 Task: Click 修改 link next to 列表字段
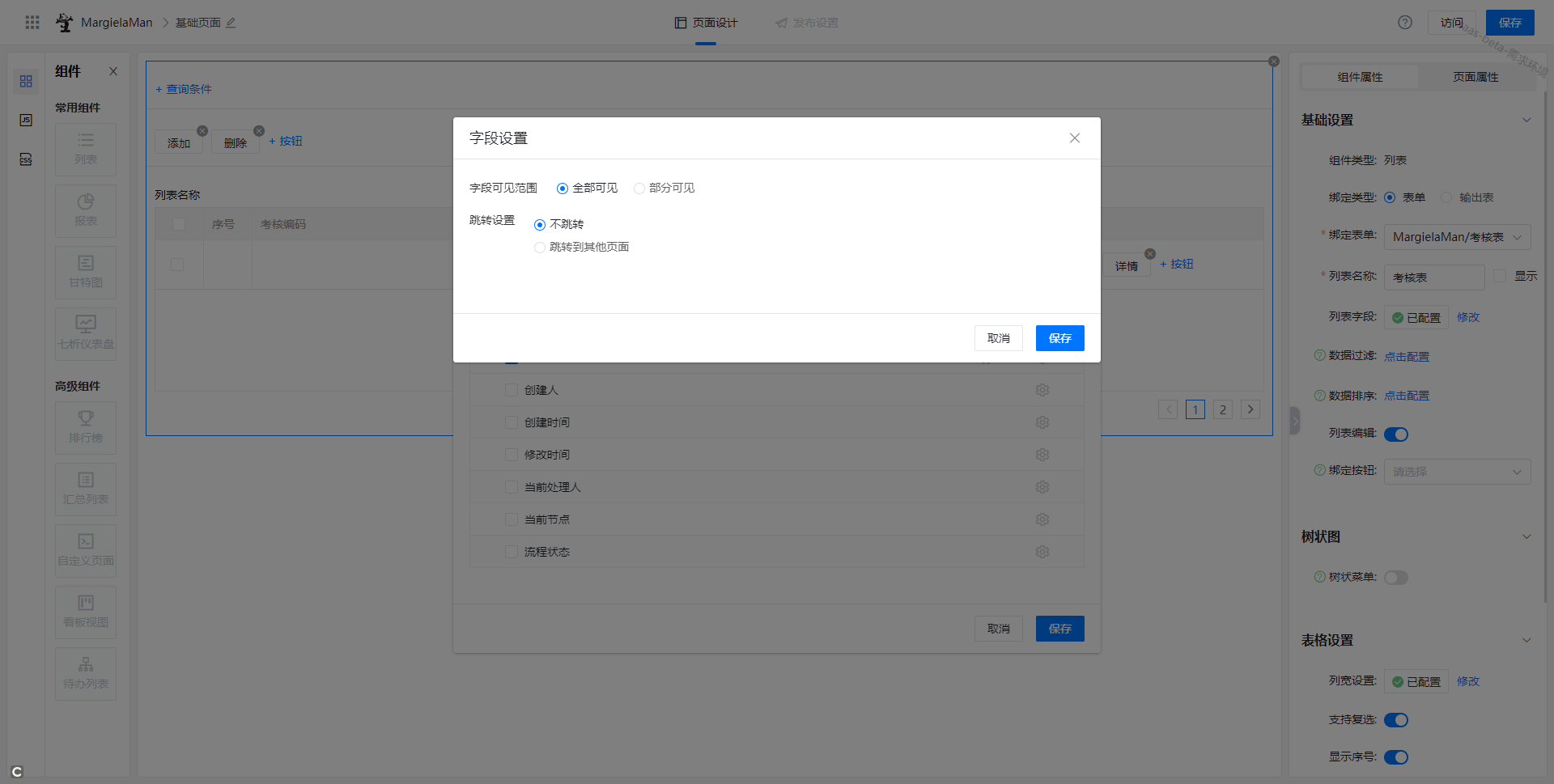1468,317
